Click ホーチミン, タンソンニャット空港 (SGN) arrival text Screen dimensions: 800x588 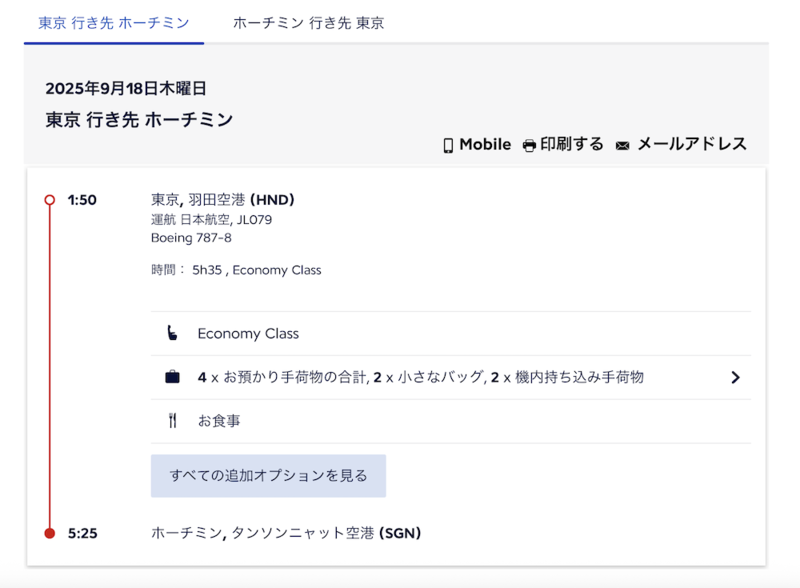pyautogui.click(x=286, y=533)
